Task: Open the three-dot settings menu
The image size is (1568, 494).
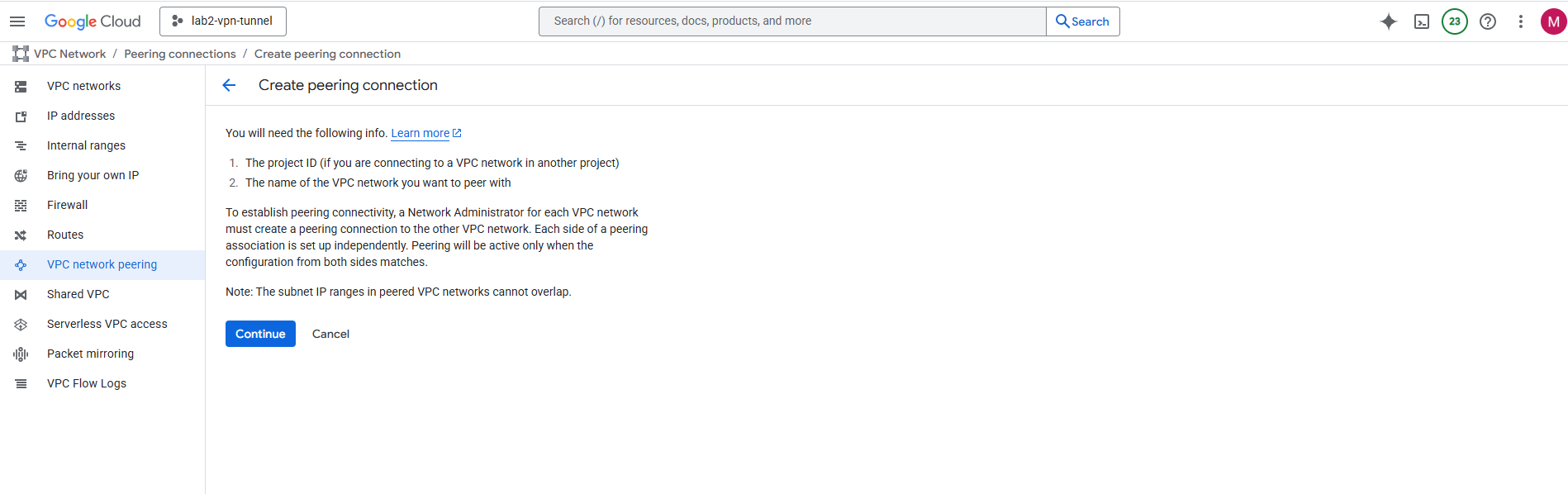Action: tap(1521, 21)
